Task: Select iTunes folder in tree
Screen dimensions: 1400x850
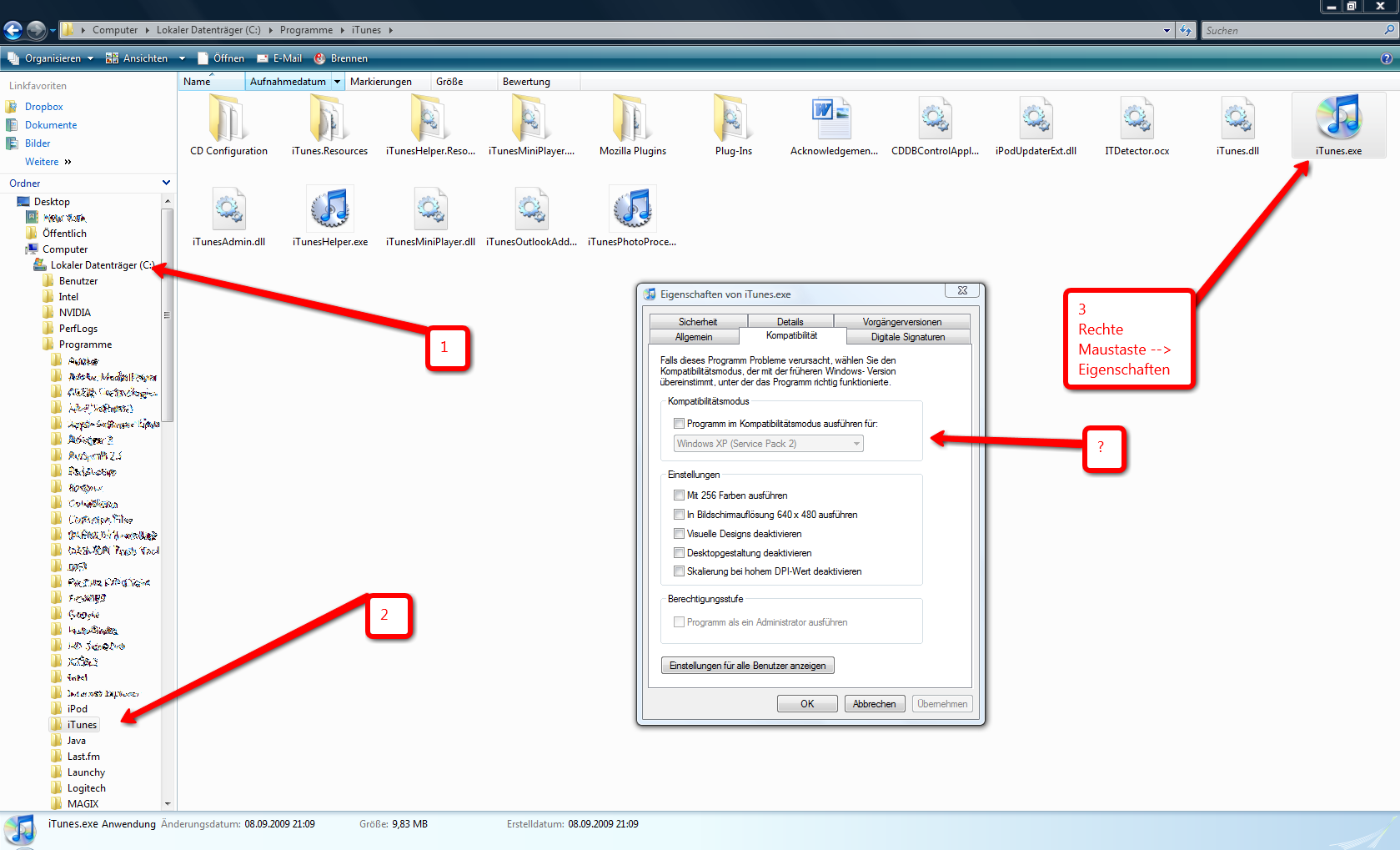Action: (x=82, y=725)
